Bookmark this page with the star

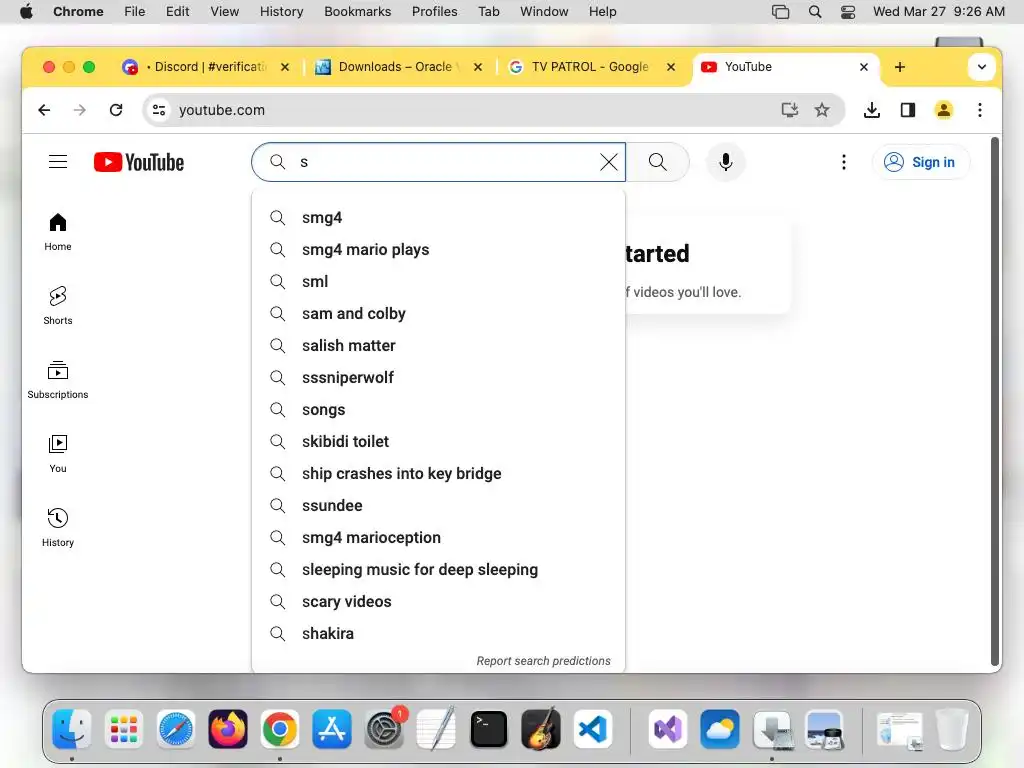click(822, 110)
